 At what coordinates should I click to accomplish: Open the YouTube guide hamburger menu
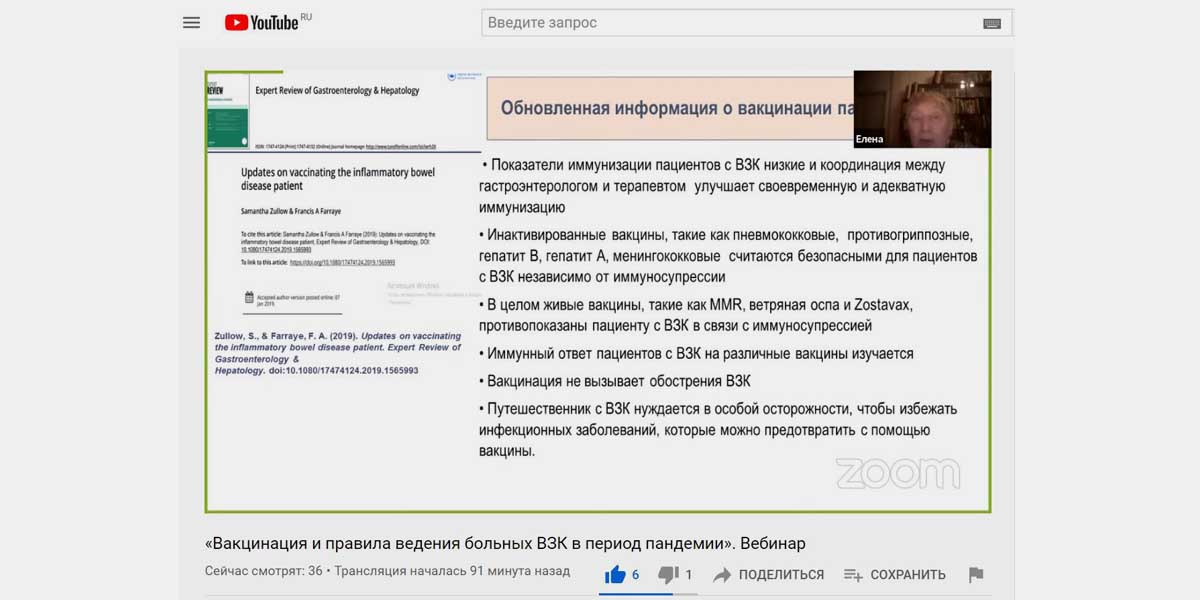tap(191, 22)
